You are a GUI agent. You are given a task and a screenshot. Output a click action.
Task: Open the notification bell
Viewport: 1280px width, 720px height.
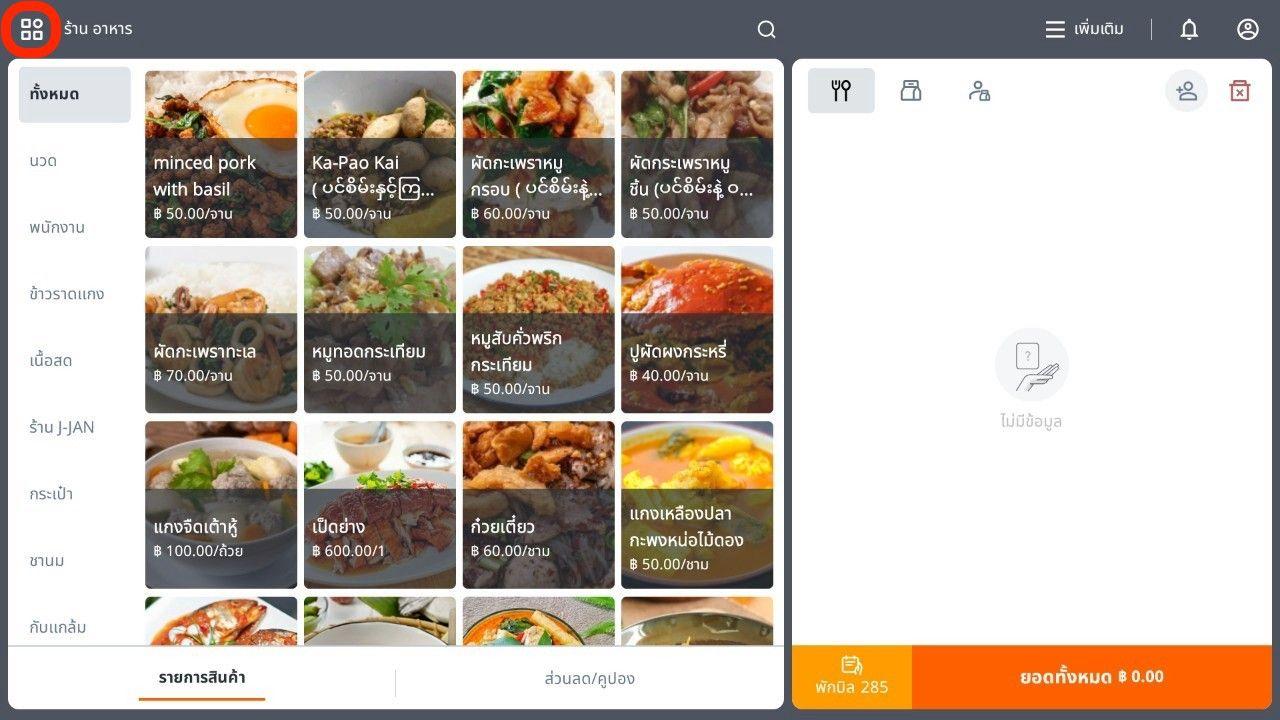point(1189,30)
